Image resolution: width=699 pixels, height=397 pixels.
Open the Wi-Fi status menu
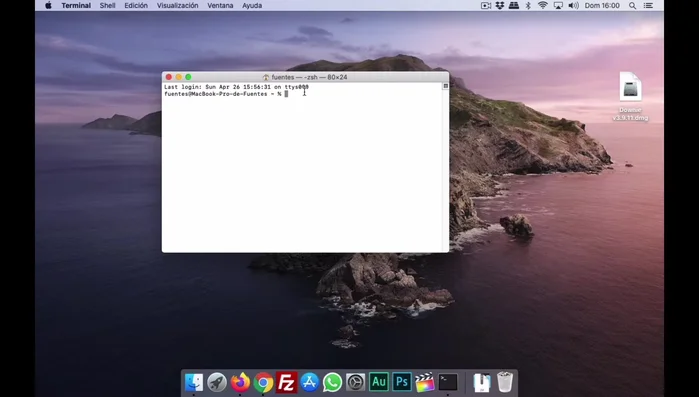click(x=543, y=5)
